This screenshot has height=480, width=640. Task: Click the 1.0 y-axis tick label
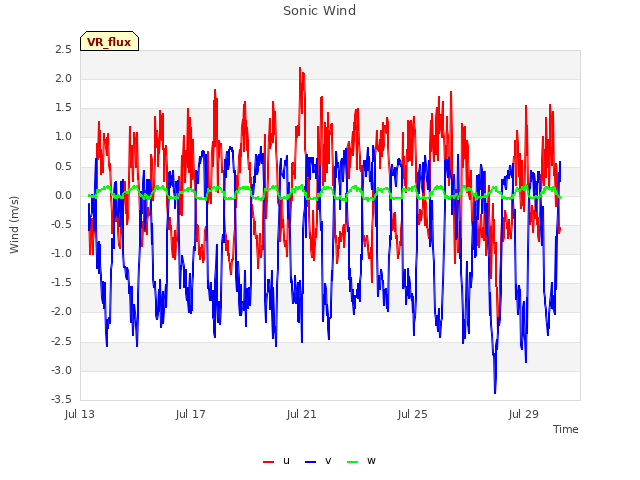tap(63, 137)
